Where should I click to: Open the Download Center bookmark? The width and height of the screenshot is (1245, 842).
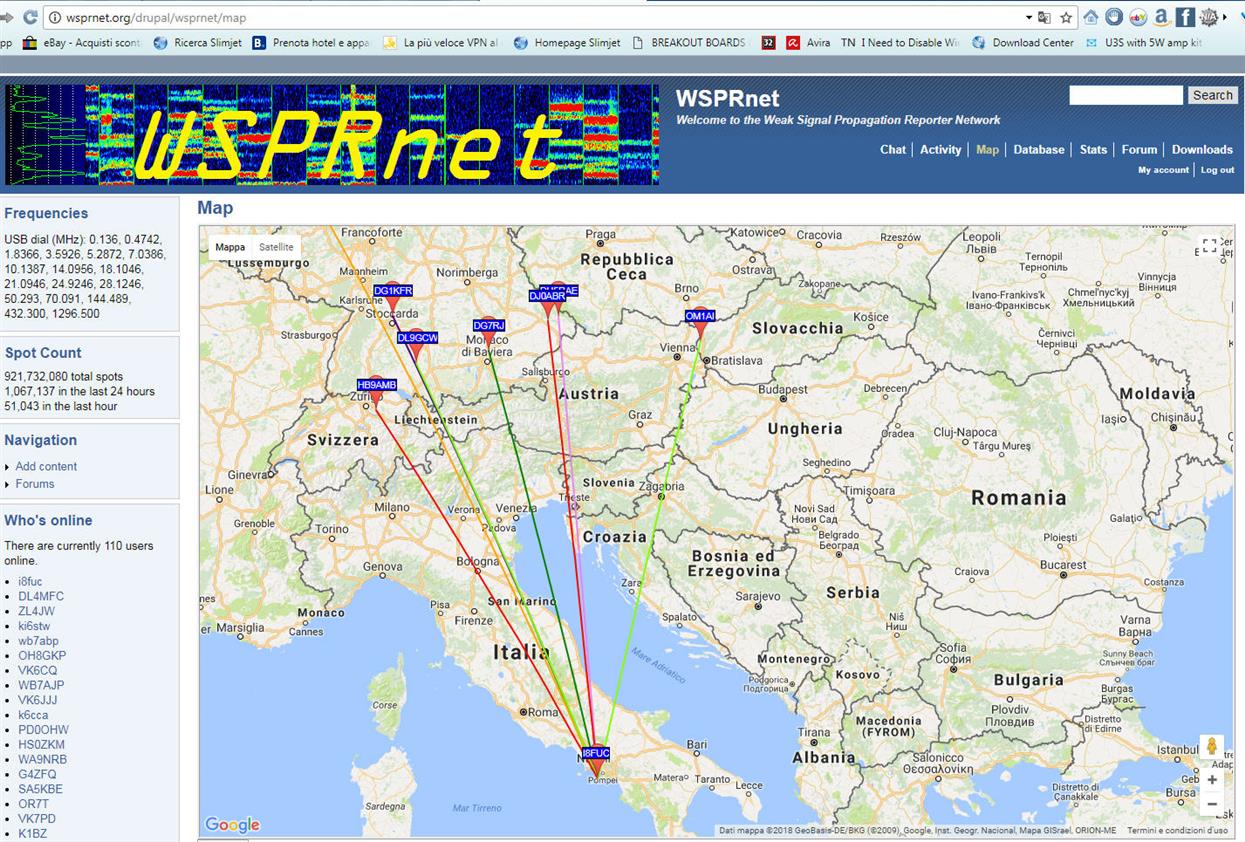(x=1023, y=43)
